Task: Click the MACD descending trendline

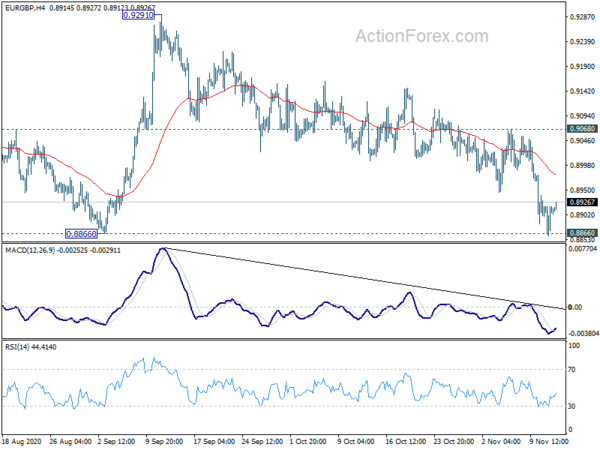Action: [x=364, y=278]
